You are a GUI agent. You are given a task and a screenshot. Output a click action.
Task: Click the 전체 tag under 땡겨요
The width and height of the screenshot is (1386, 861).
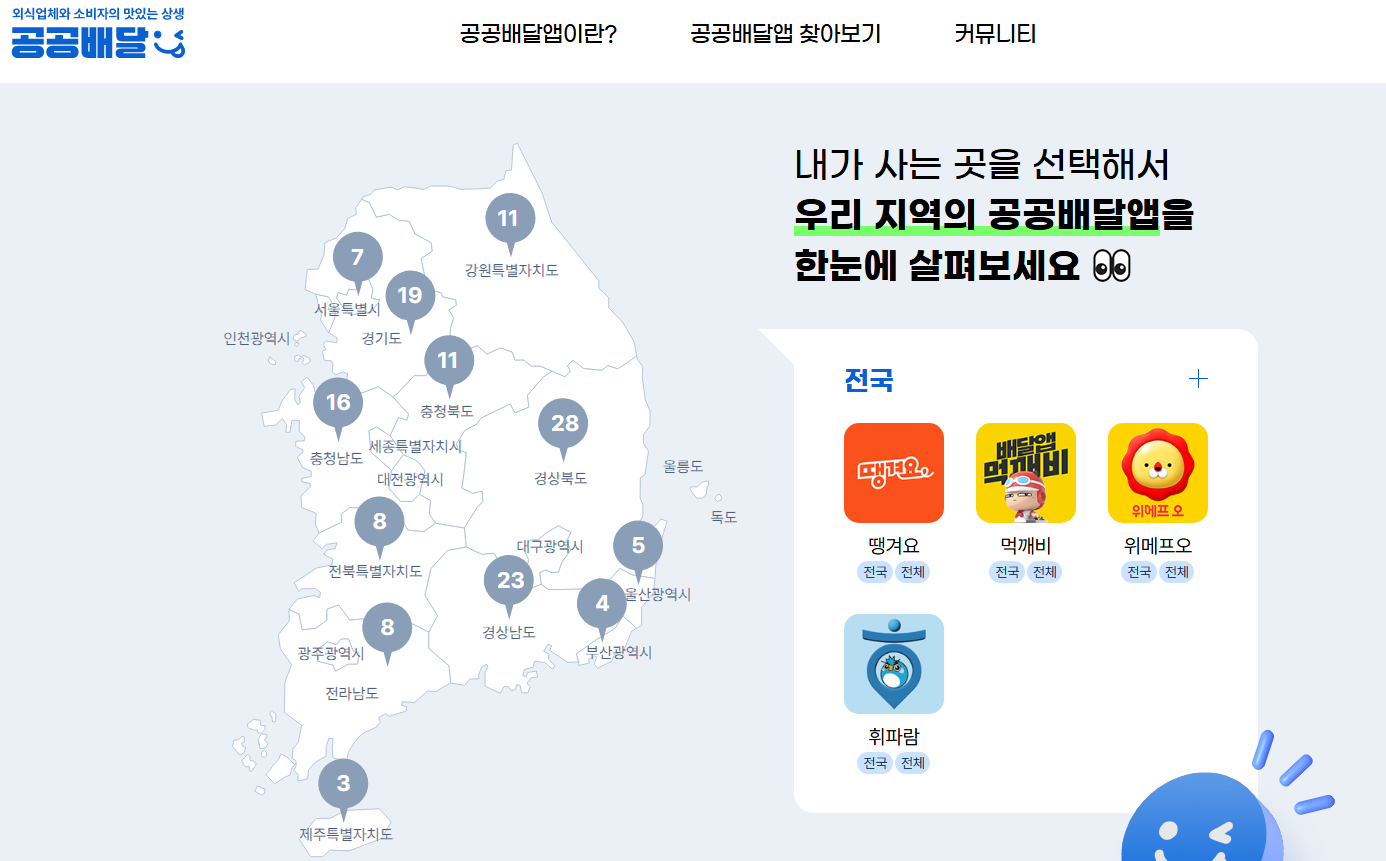click(x=913, y=572)
